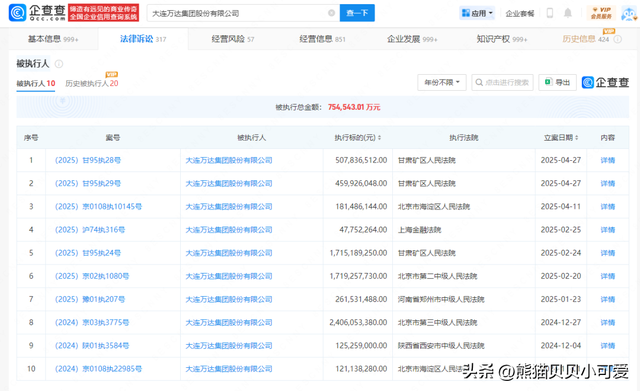Click the 案号 column header
Screen dimensions: 640x391
(x=113, y=138)
